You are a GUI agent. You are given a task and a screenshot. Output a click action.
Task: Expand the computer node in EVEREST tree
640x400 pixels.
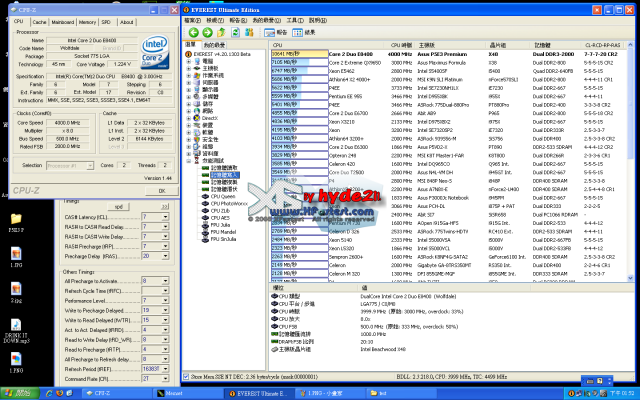tap(189, 61)
